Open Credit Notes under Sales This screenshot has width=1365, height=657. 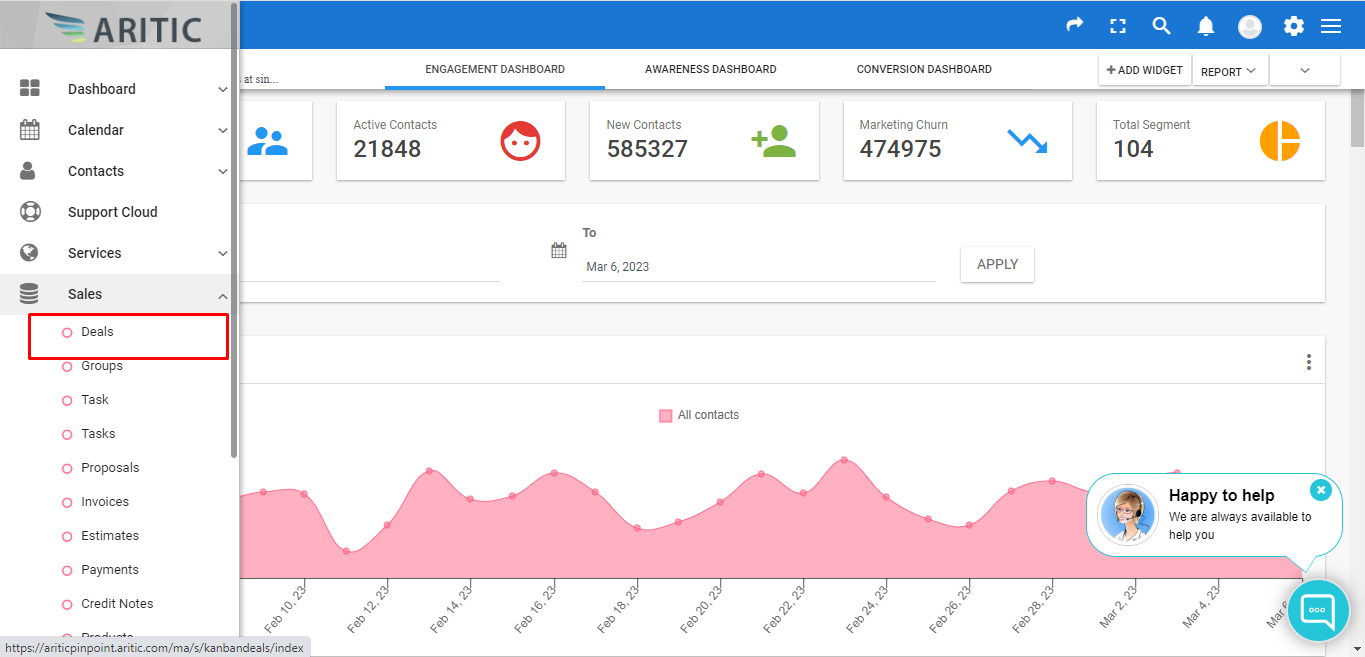click(117, 604)
